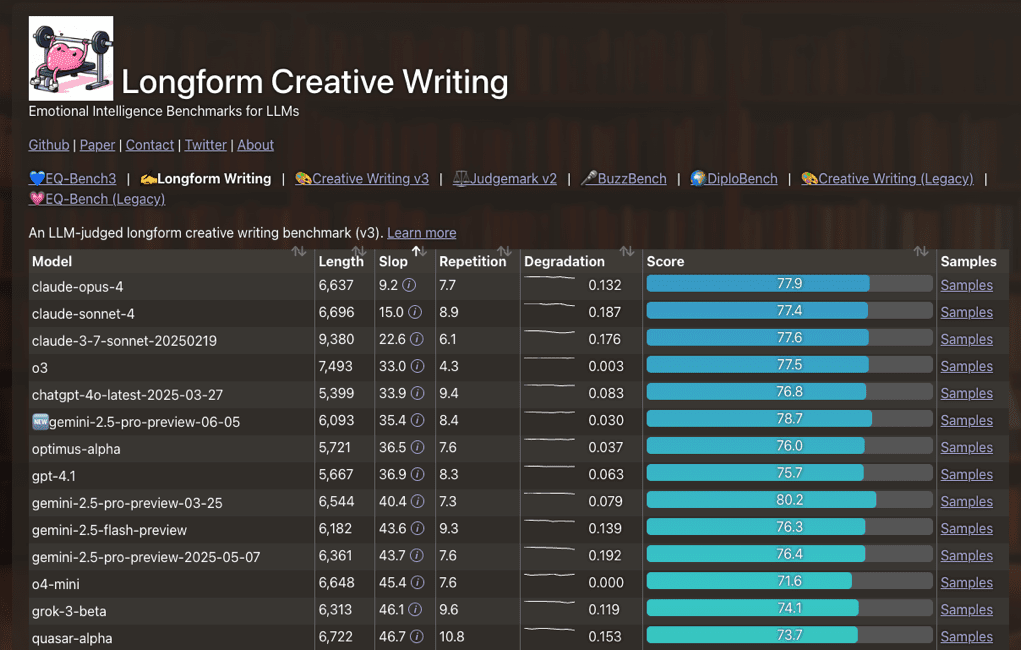Click slop info icon in grok-3-beta row
This screenshot has width=1021, height=650.
click(x=415, y=610)
